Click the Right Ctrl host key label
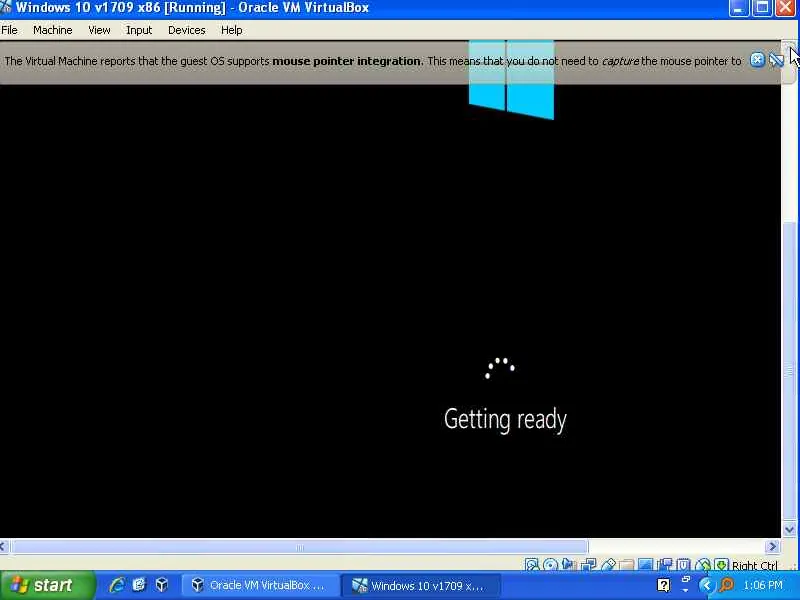 coord(755,565)
